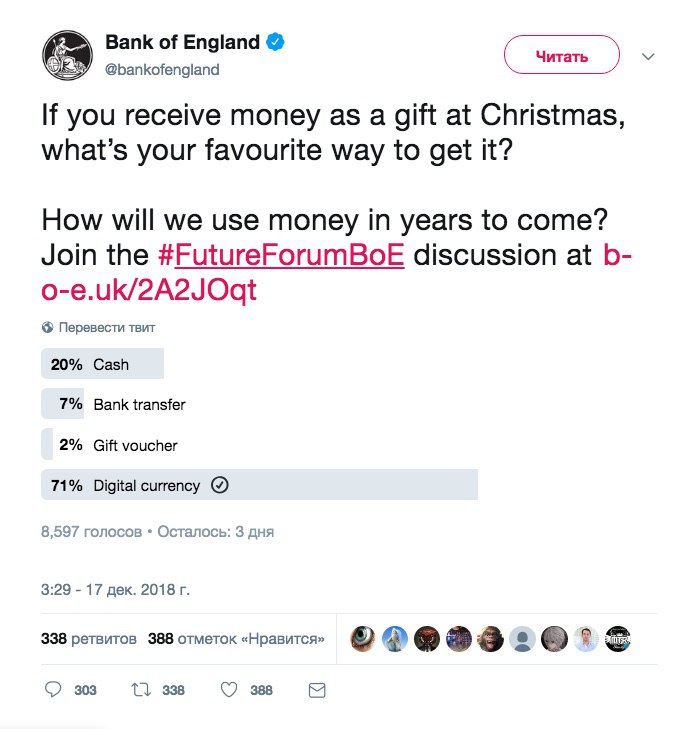Image resolution: width=695 pixels, height=729 pixels.
Task: Click the reply speech bubble icon
Action: click(54, 690)
